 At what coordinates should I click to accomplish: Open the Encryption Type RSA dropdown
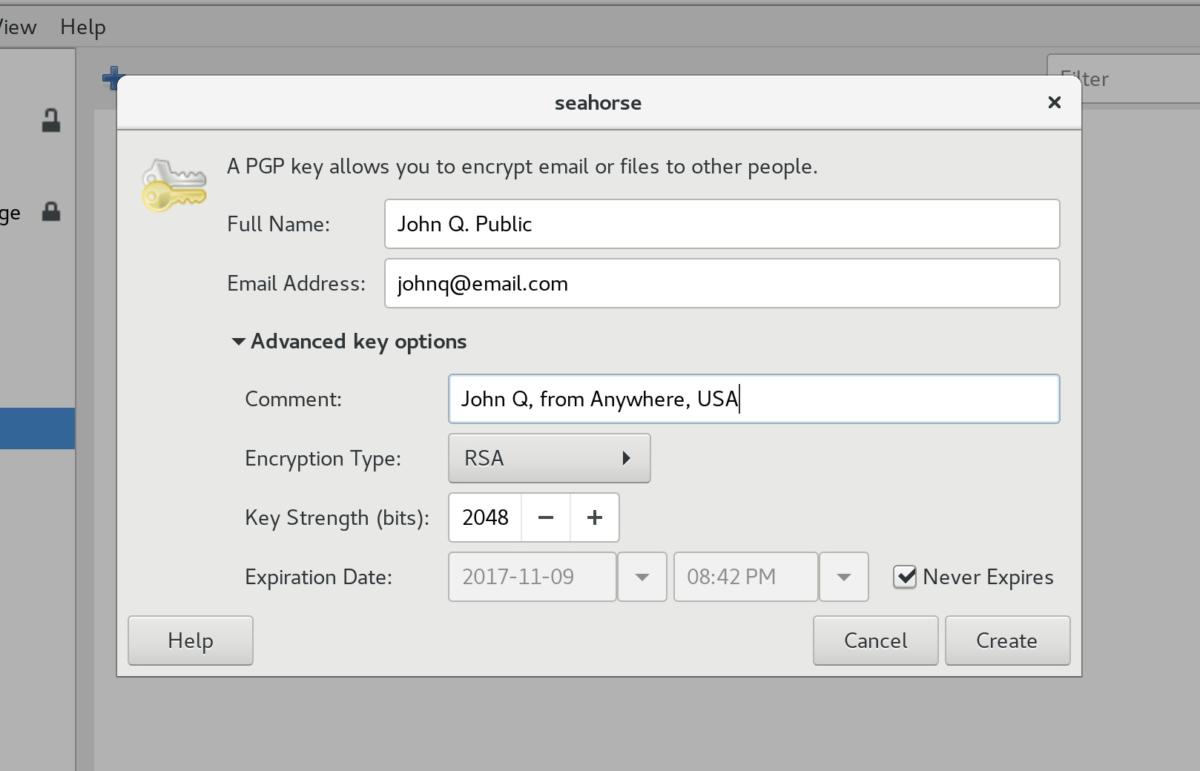[549, 458]
